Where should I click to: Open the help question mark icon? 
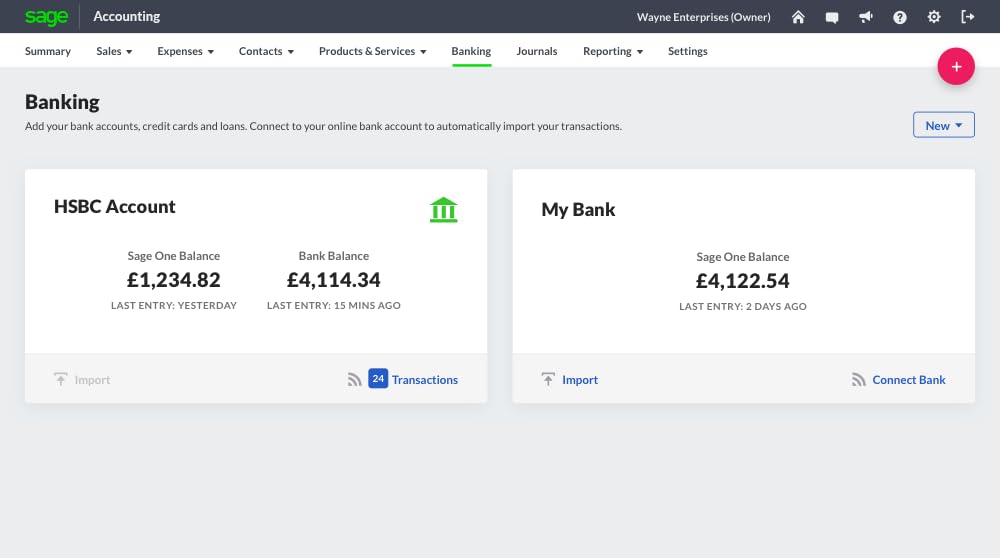pos(900,17)
